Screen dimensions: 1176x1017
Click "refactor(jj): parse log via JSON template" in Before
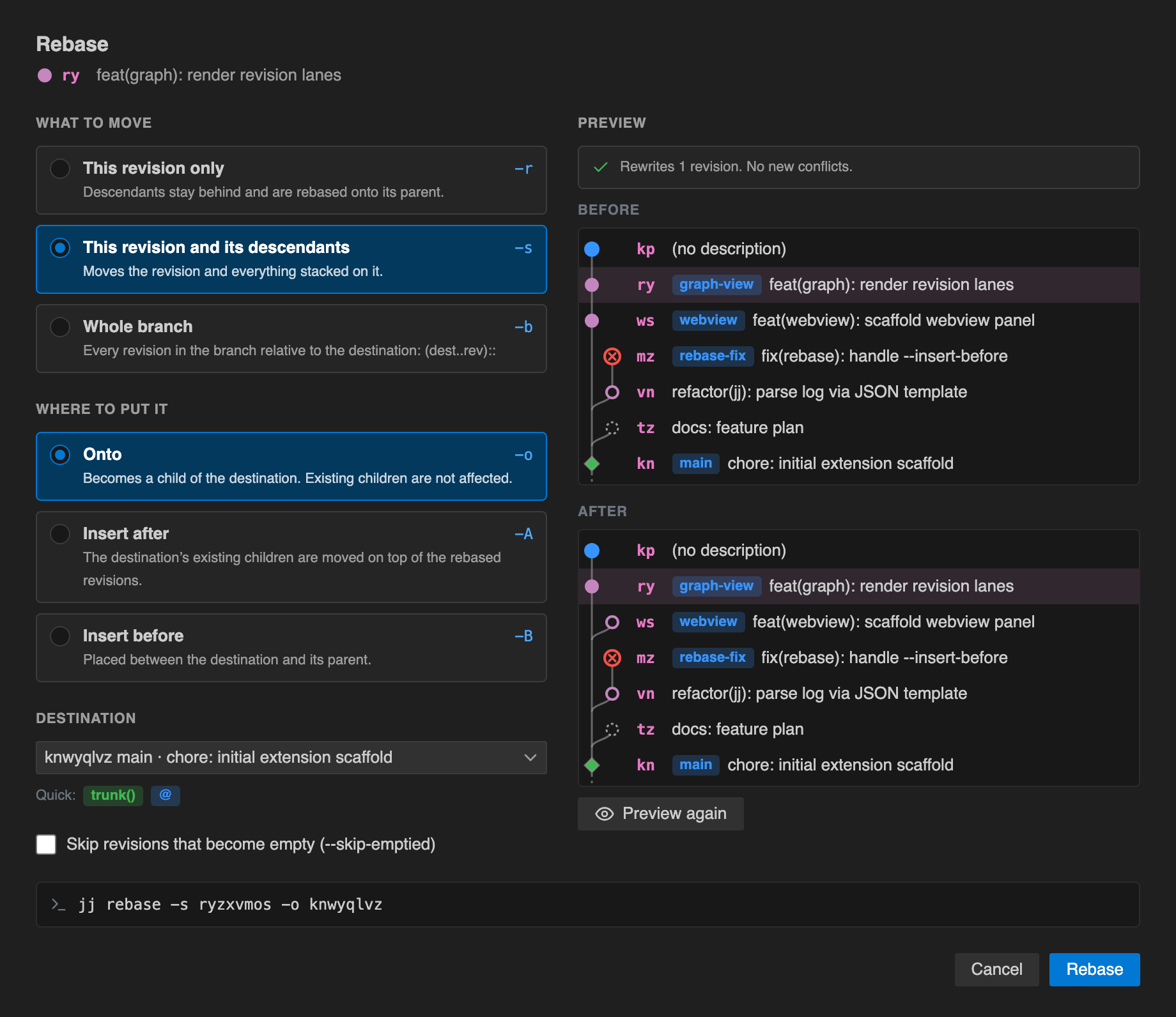819,392
